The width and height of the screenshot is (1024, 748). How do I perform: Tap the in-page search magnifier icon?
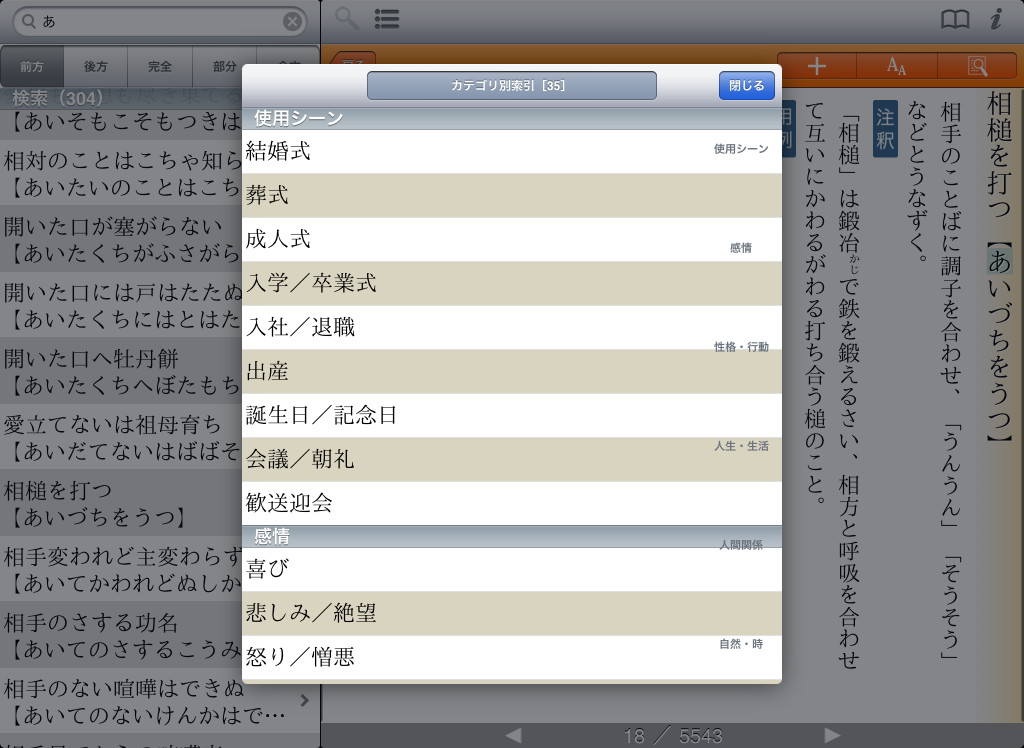click(x=977, y=66)
